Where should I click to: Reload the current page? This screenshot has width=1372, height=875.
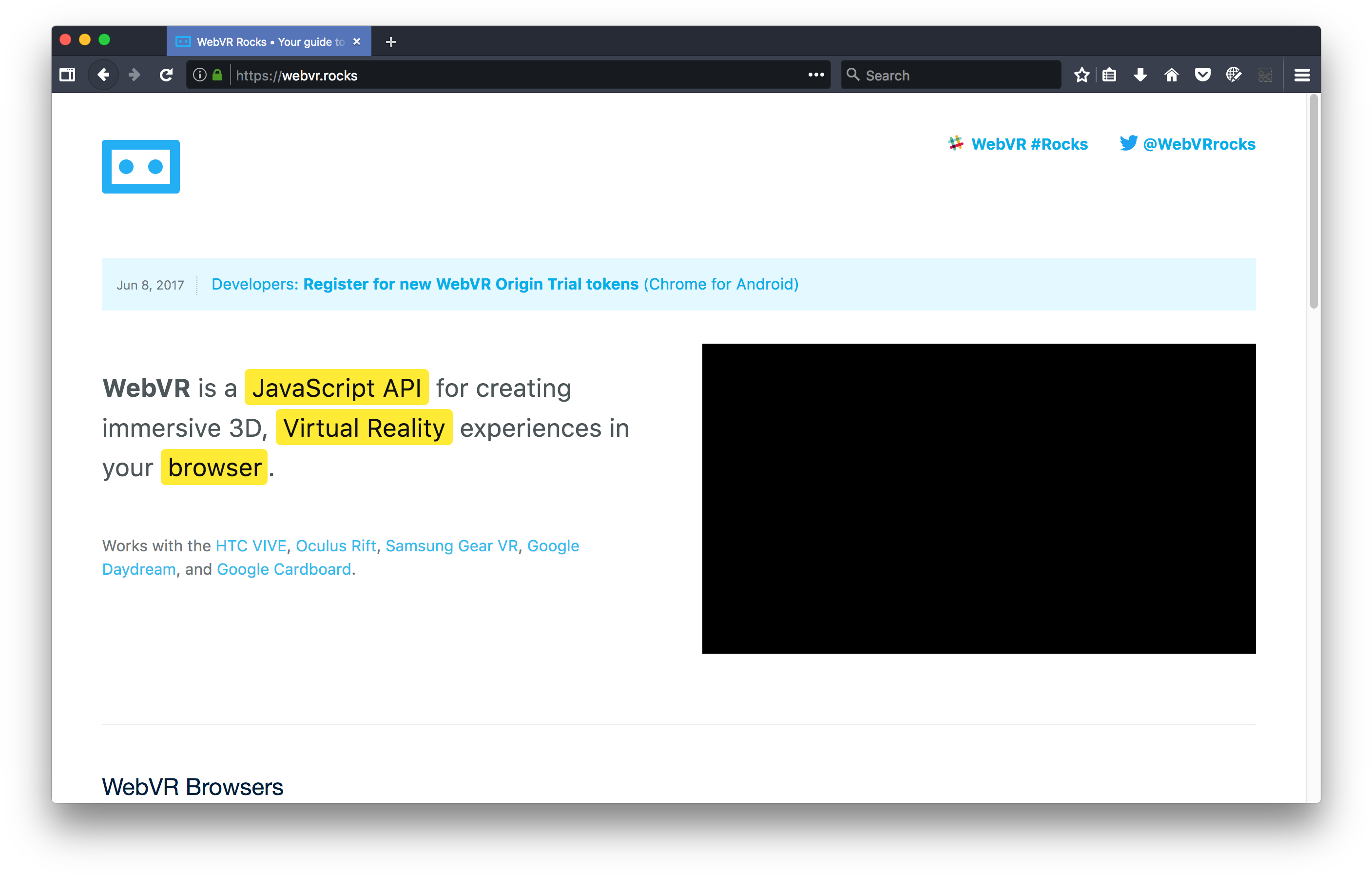pos(166,75)
